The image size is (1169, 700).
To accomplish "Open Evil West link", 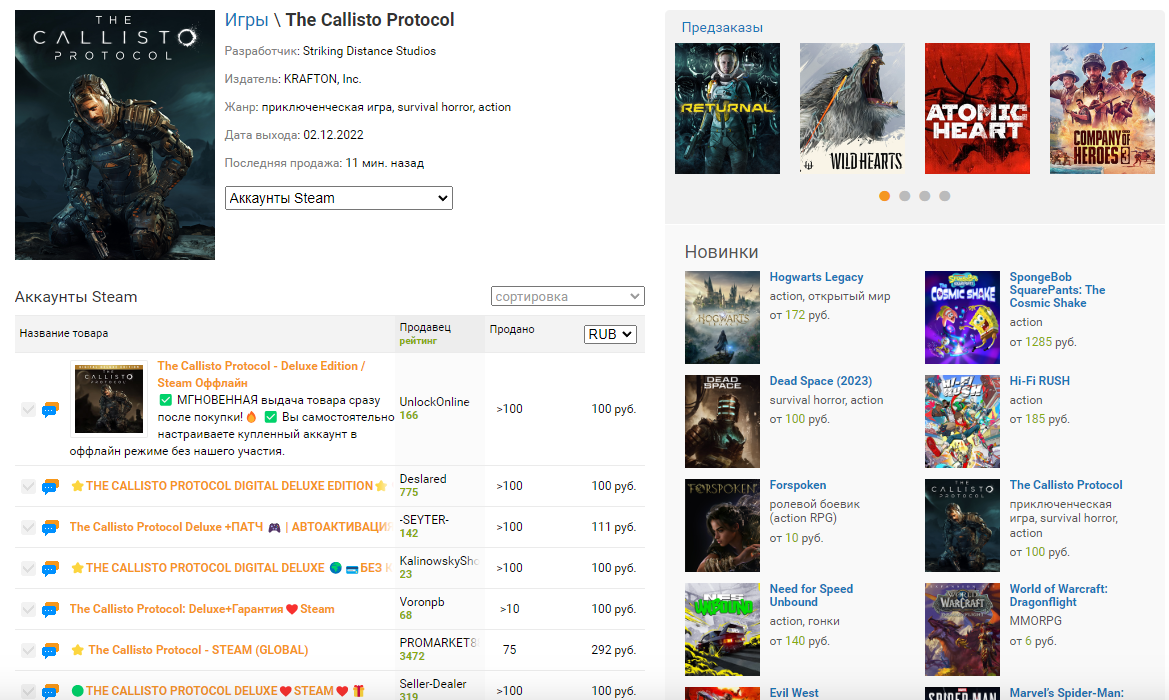I will pyautogui.click(x=794, y=693).
